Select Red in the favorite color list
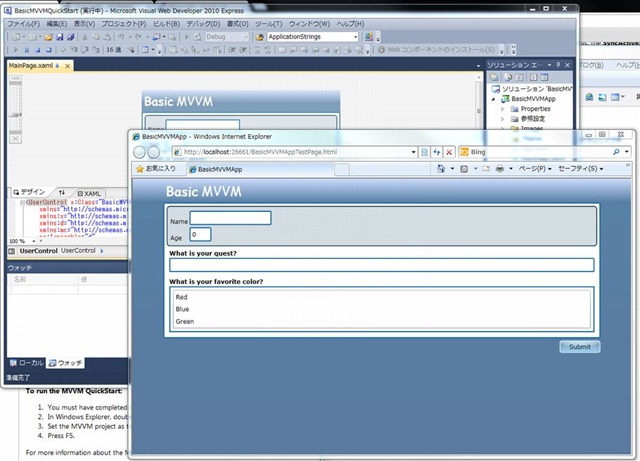The image size is (640, 461). pos(181,297)
